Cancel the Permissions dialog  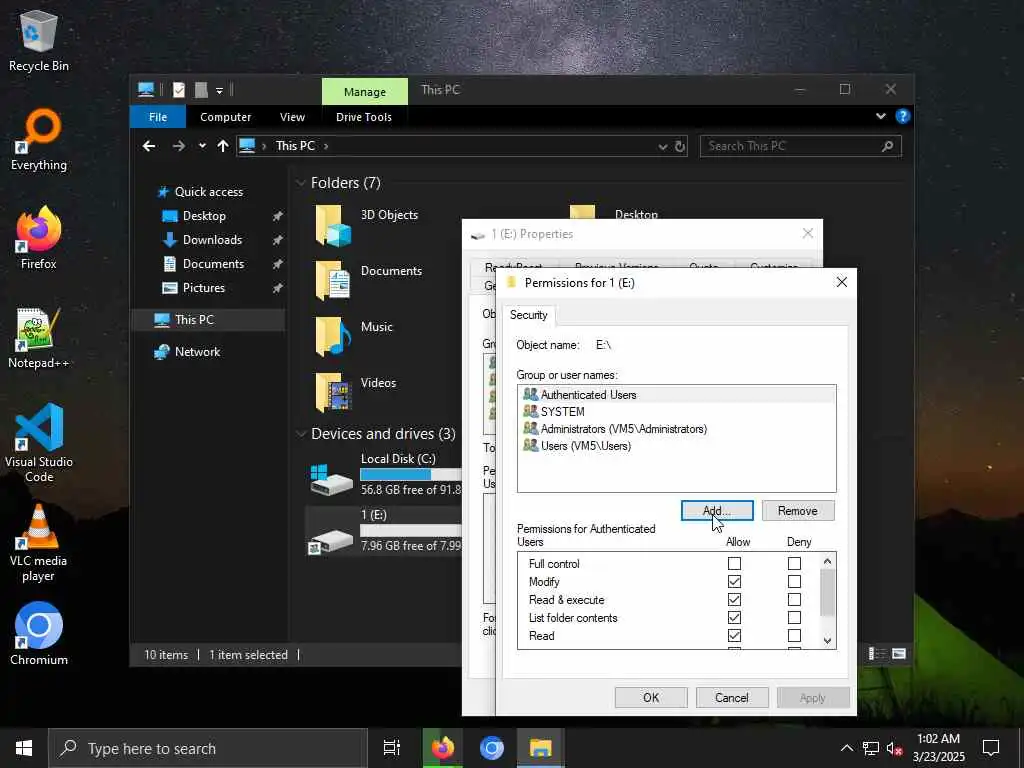731,697
